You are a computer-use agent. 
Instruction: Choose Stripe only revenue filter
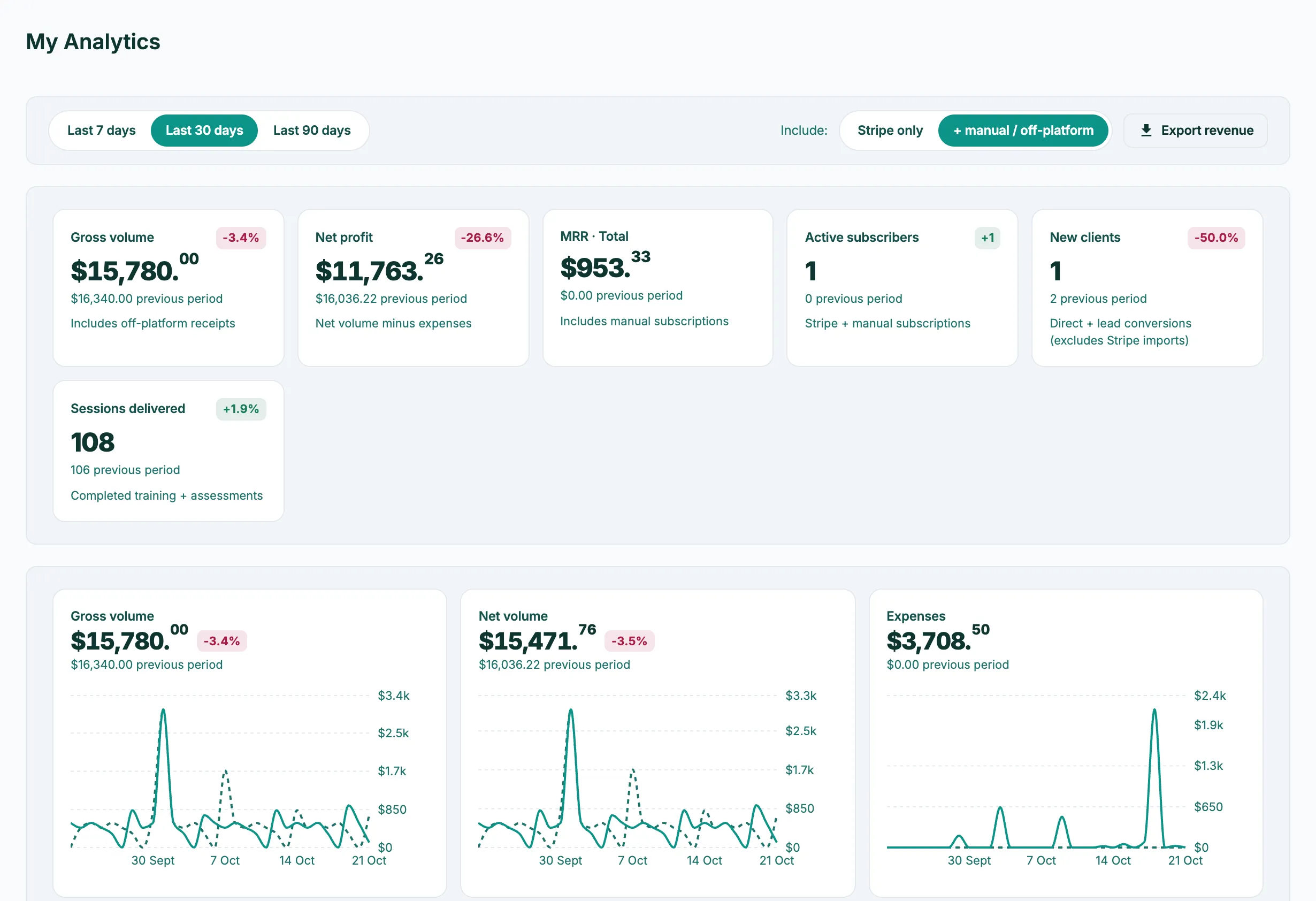(x=890, y=130)
